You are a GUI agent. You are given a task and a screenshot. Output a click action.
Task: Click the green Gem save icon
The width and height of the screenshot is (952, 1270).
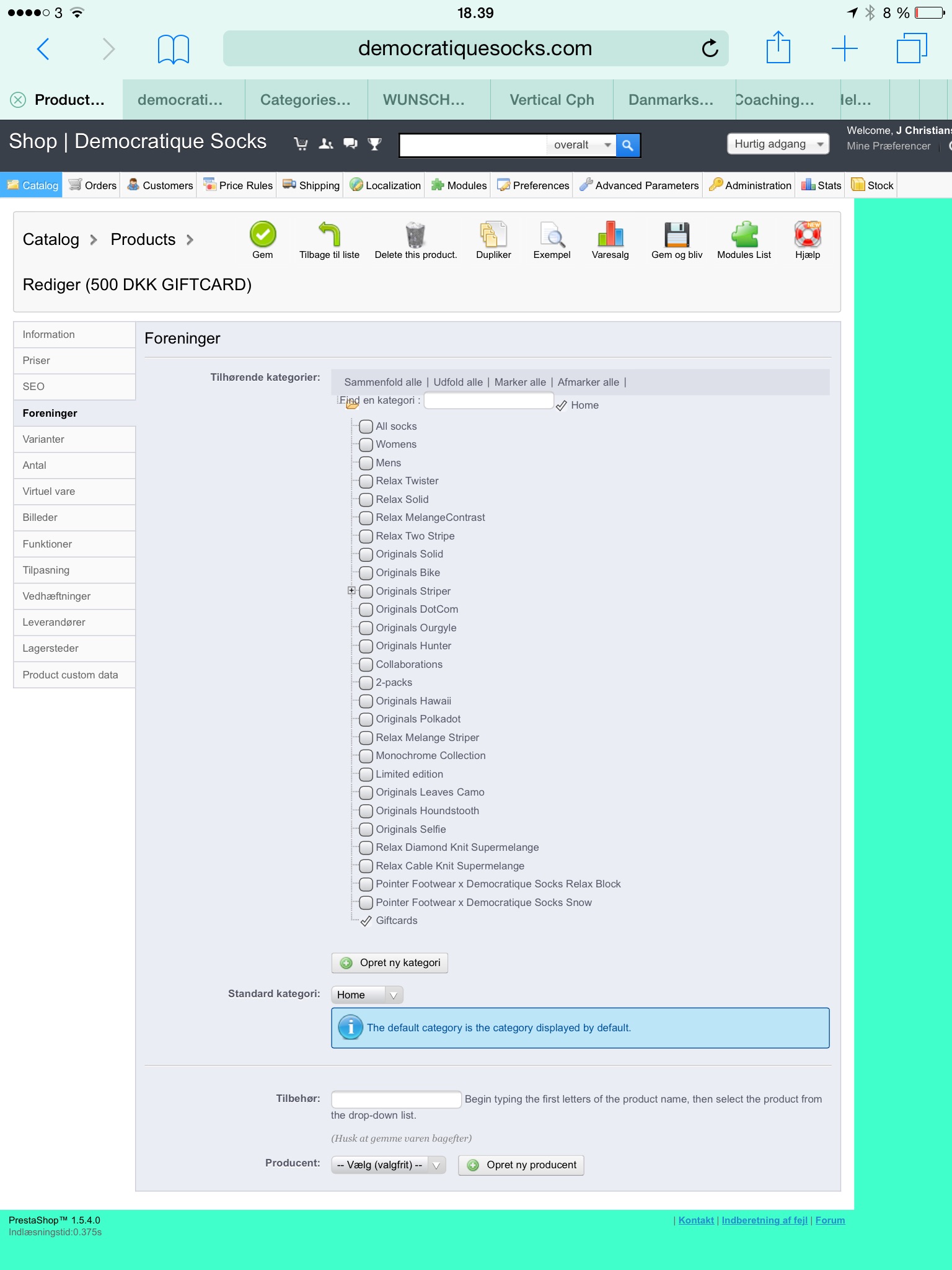click(x=263, y=234)
